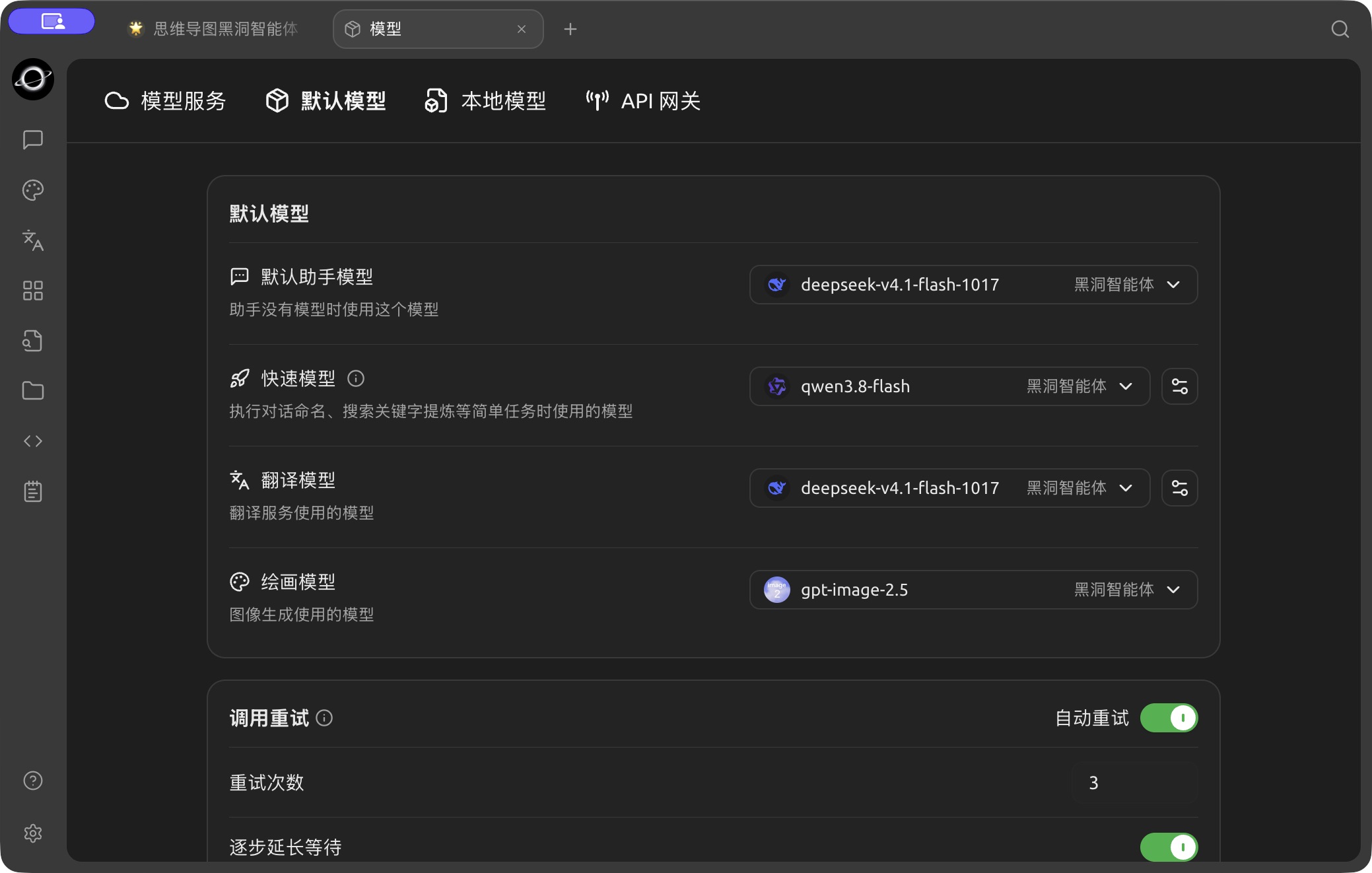
Task: Add a new tab with plus icon
Action: [570, 29]
